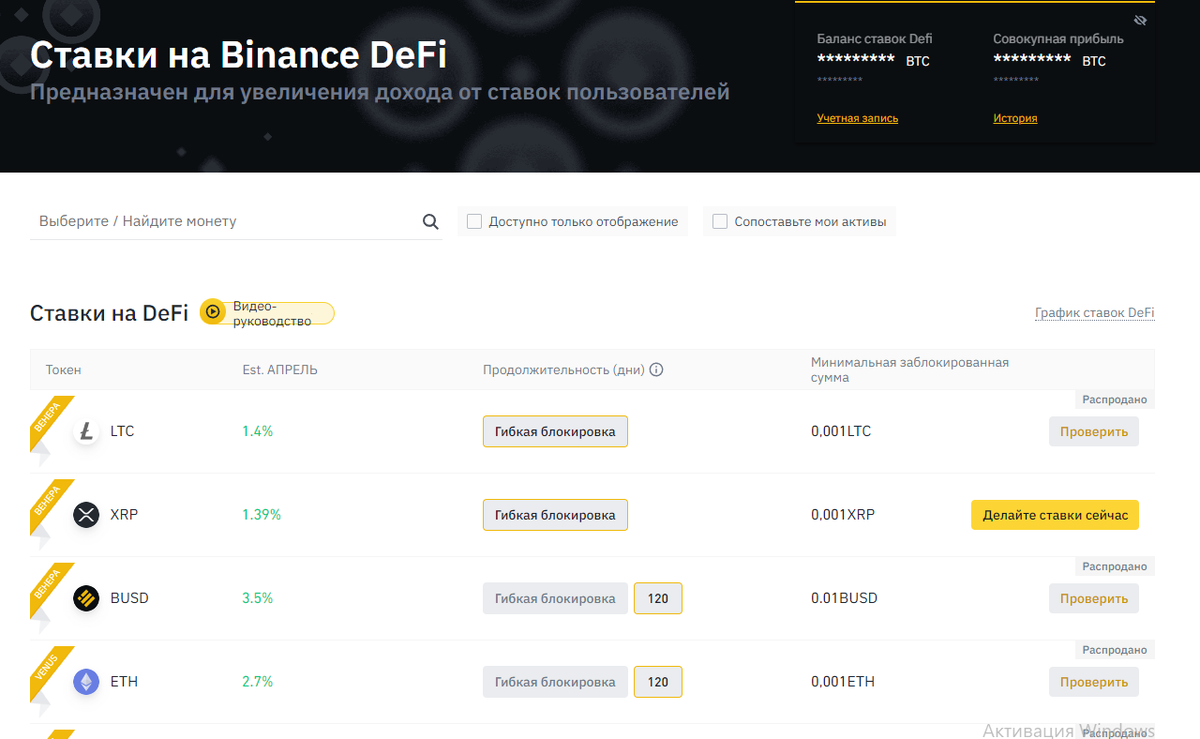Click 'Баланс ставок Defi' label
The width and height of the screenshot is (1200, 739).
(875, 39)
